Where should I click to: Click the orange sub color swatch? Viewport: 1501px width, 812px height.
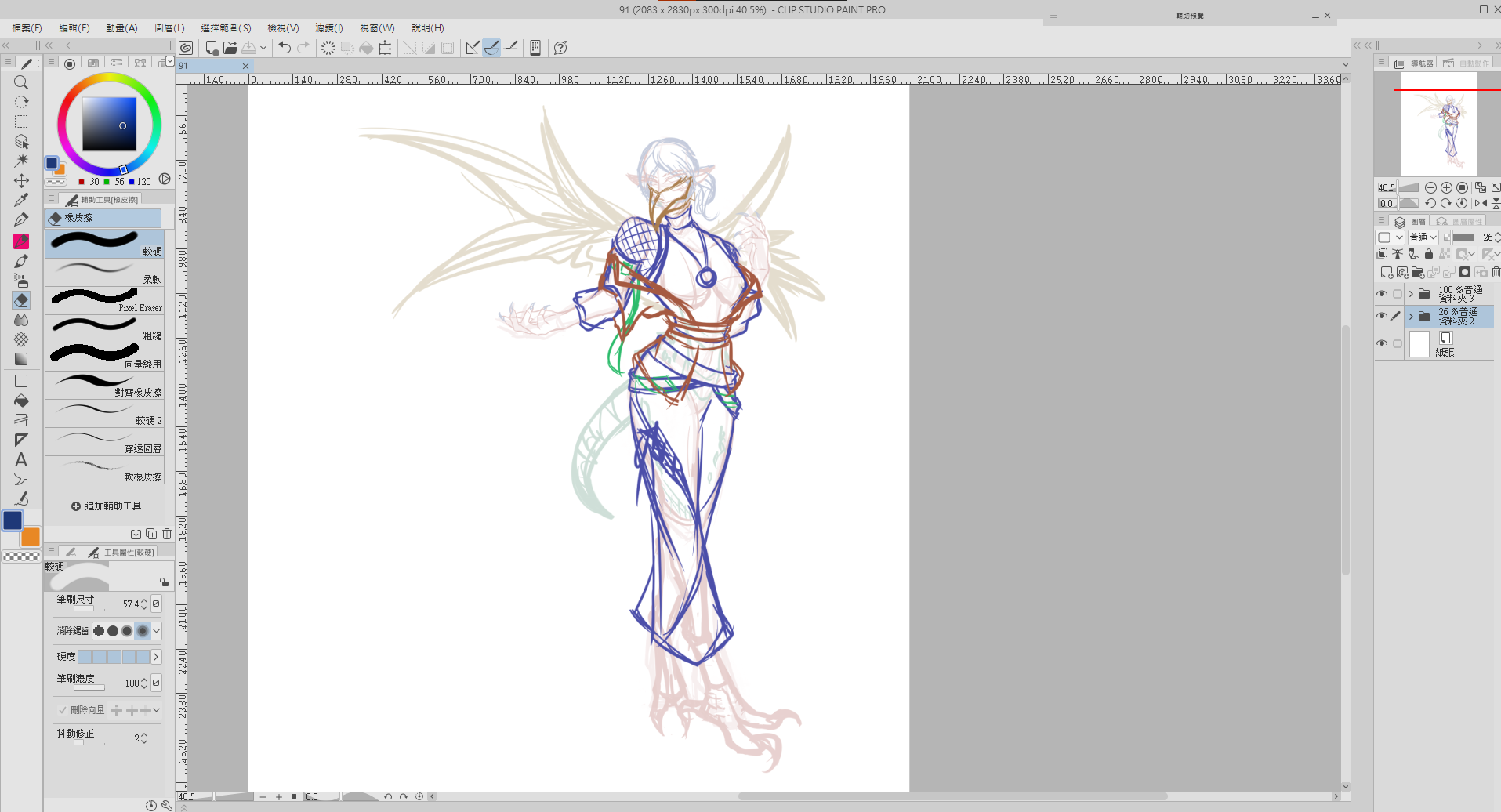(x=31, y=537)
